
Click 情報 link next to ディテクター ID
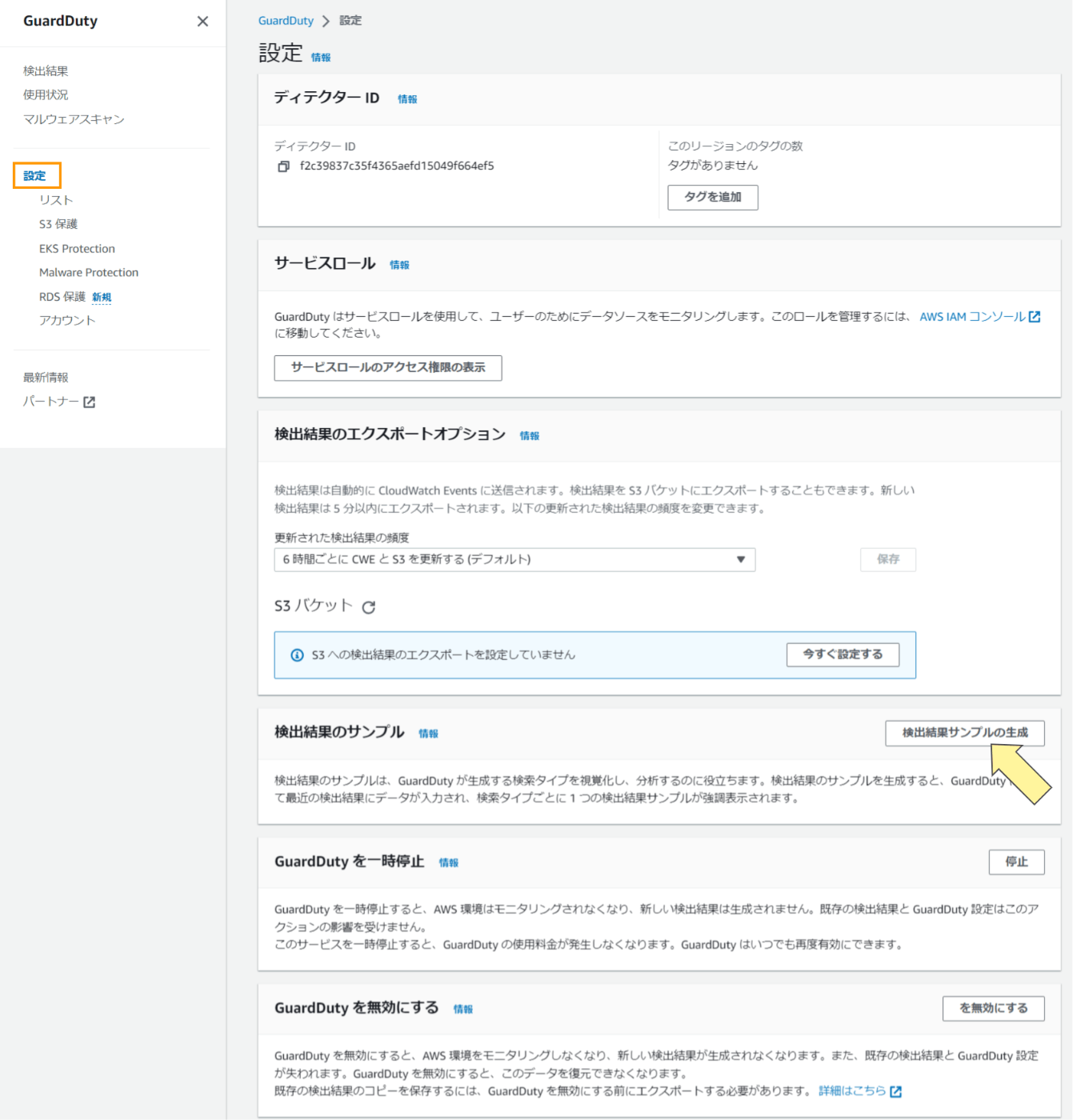click(x=407, y=99)
